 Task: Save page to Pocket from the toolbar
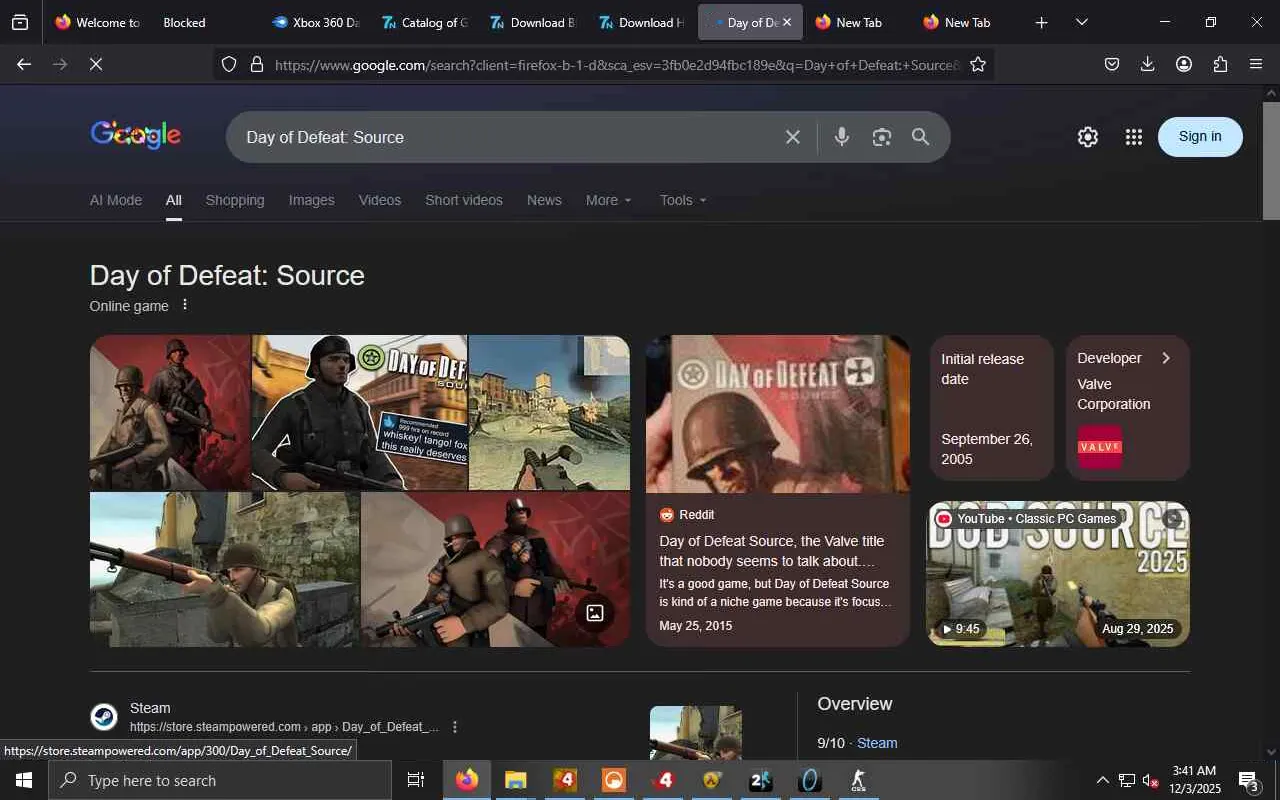1111,64
